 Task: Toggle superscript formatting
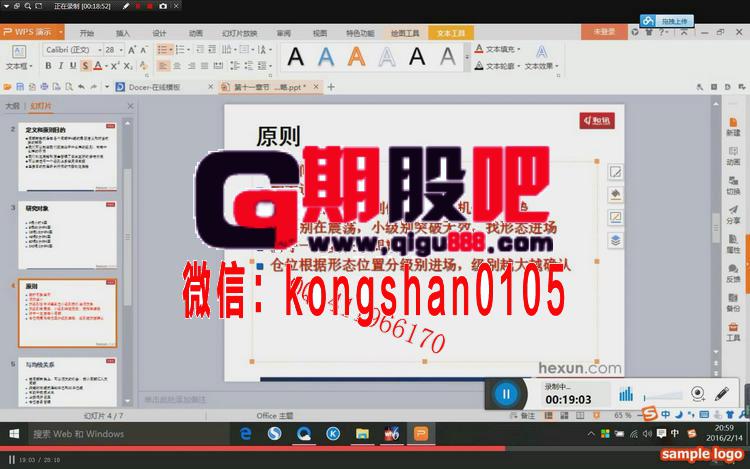pyautogui.click(x=115, y=65)
